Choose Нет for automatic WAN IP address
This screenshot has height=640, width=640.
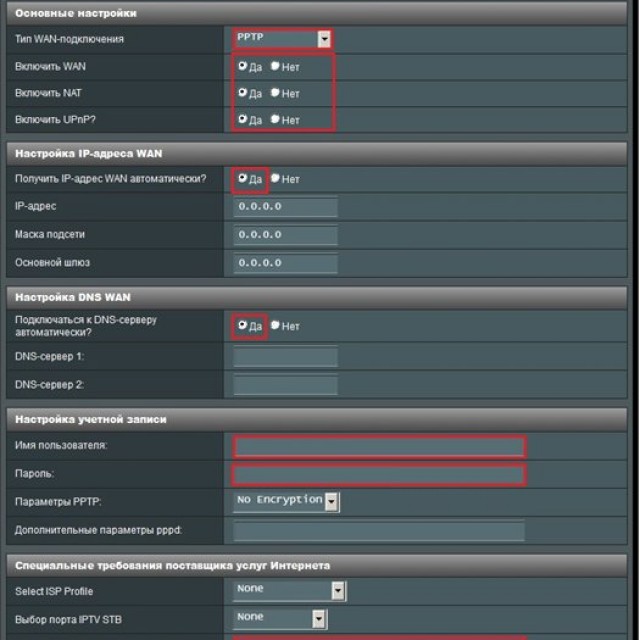click(275, 178)
